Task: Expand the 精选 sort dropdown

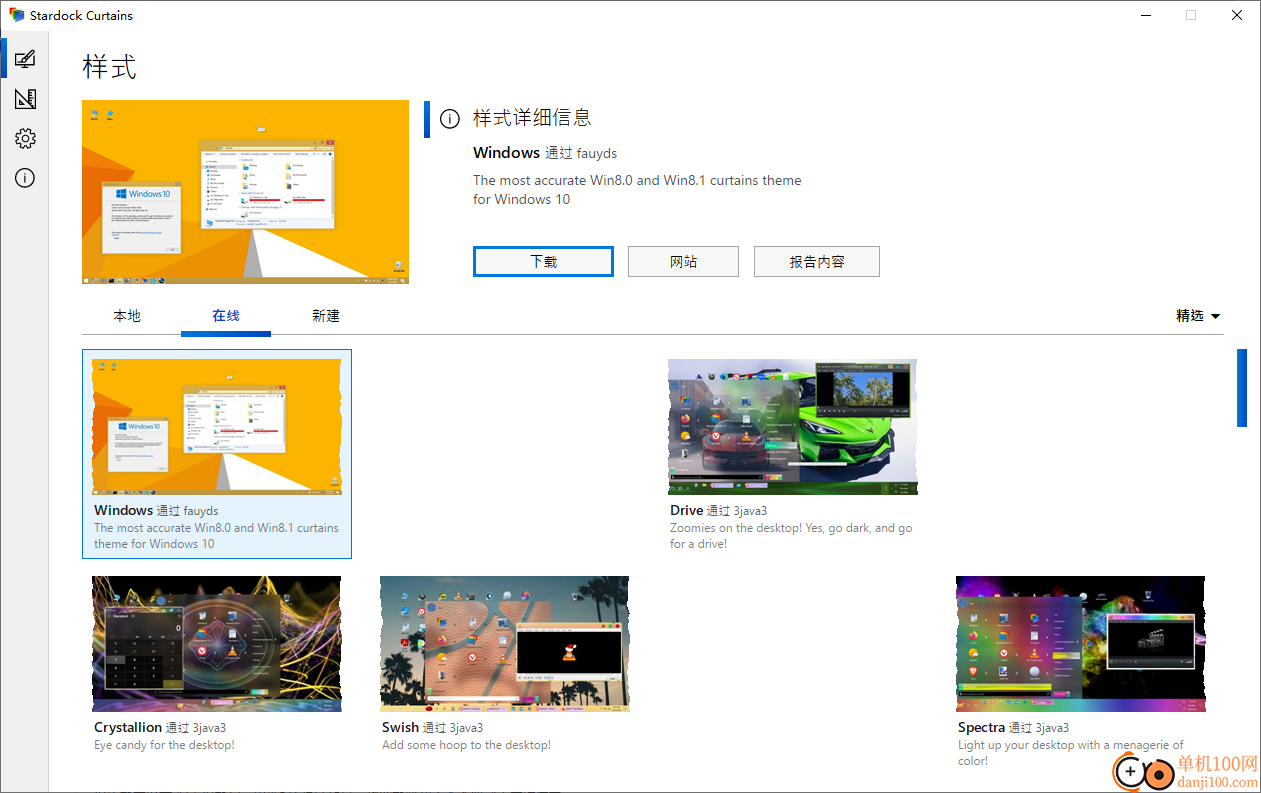Action: (1198, 316)
